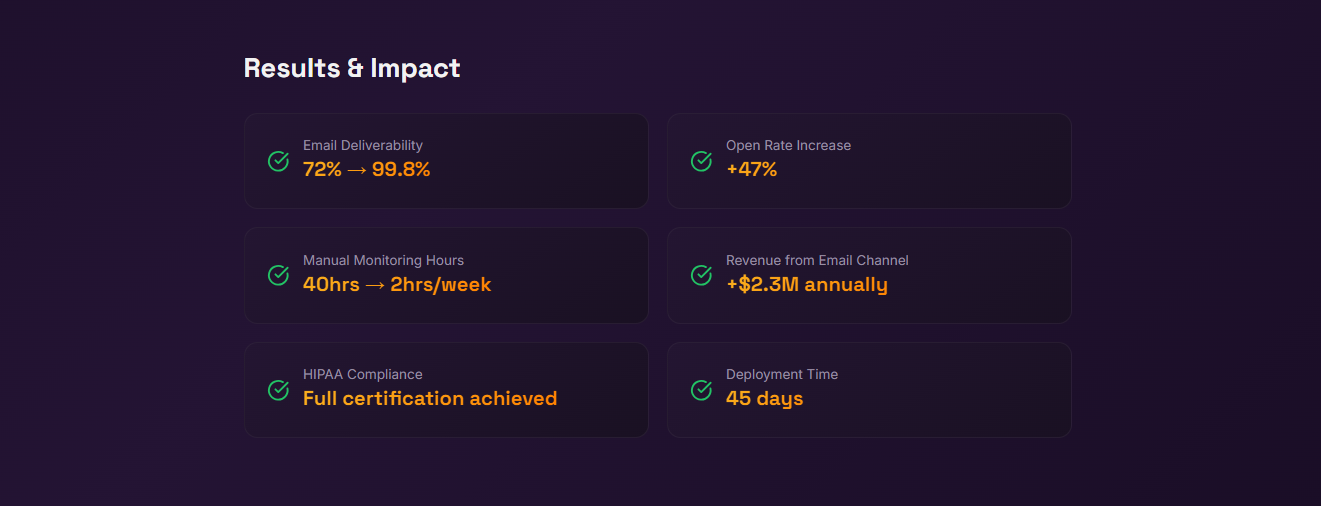The height and width of the screenshot is (506, 1321).
Task: Click the checkmark icon beside Email Deliverability
Action: pos(278,161)
